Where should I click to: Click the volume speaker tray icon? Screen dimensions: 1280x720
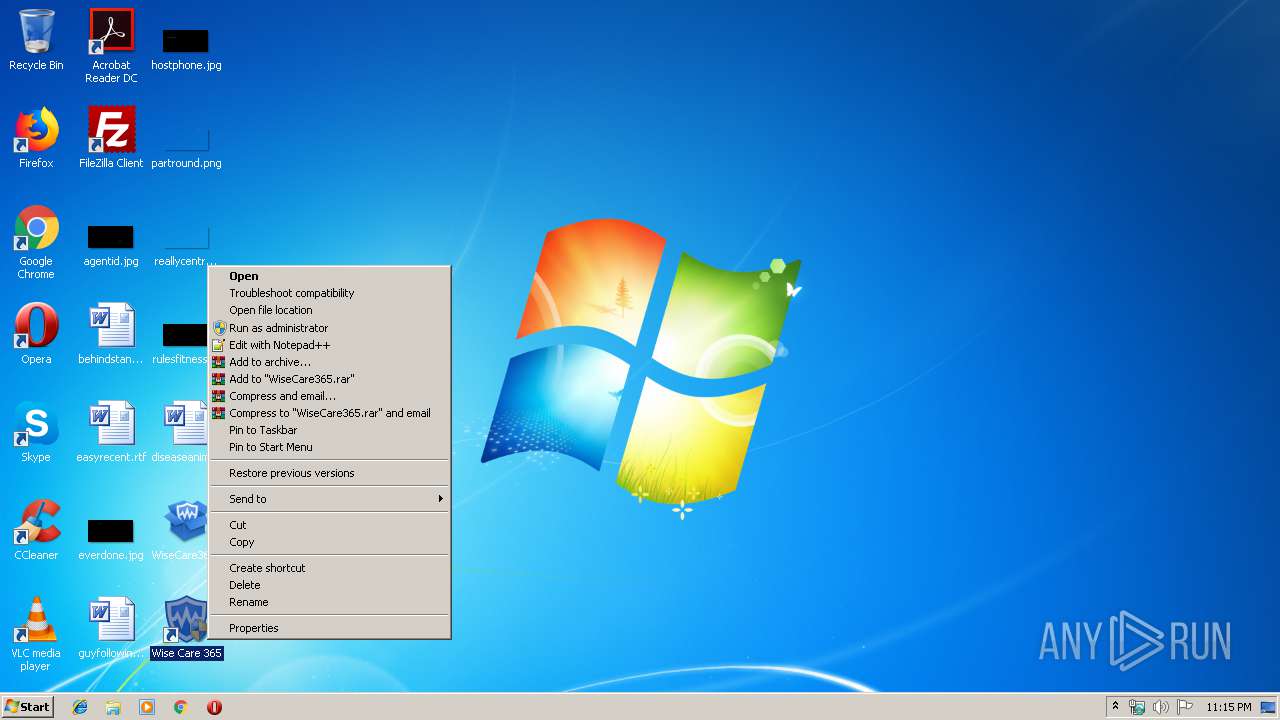click(x=1160, y=707)
